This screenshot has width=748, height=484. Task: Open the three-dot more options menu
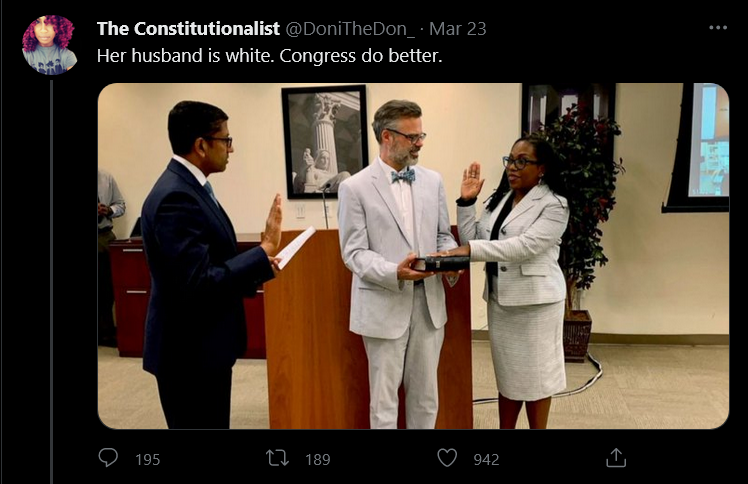[x=718, y=28]
